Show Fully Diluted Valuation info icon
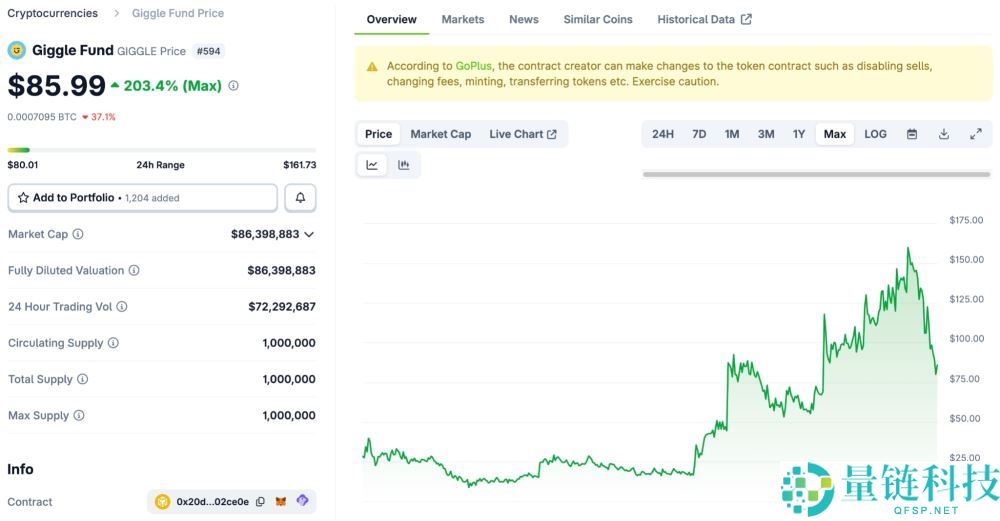The height and width of the screenshot is (521, 1000). coord(134,270)
